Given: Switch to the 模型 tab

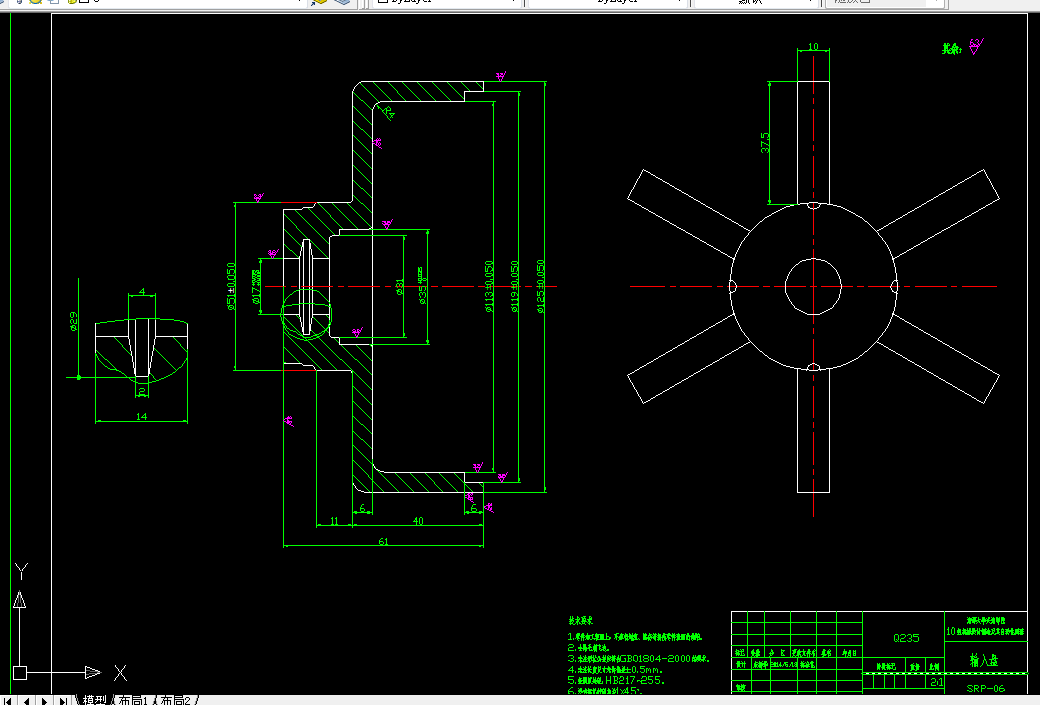Looking at the screenshot, I should click(x=94, y=700).
